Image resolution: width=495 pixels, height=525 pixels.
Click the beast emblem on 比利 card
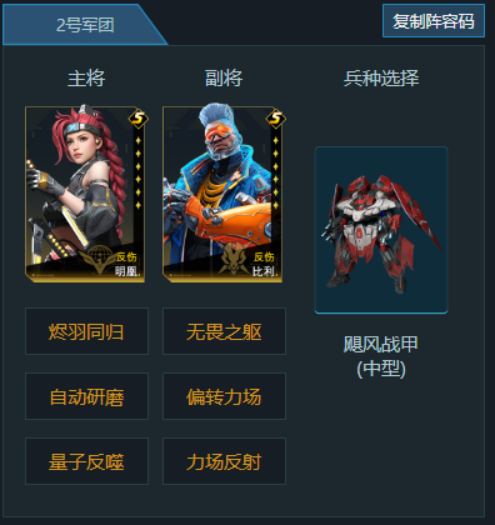(x=235, y=259)
